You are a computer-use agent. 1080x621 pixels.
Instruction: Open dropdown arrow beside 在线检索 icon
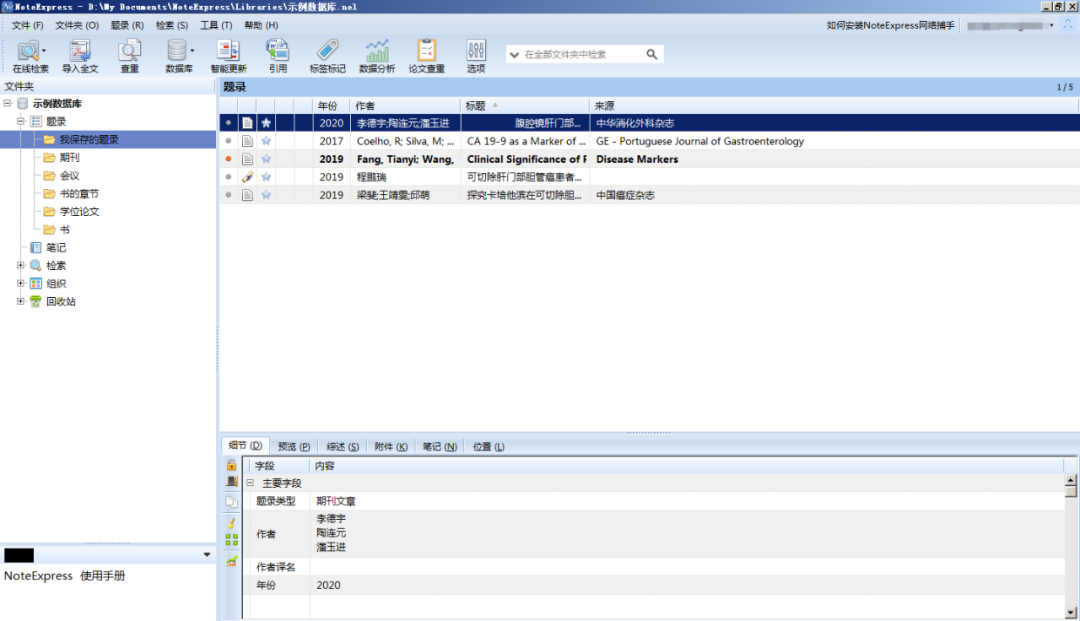44,50
